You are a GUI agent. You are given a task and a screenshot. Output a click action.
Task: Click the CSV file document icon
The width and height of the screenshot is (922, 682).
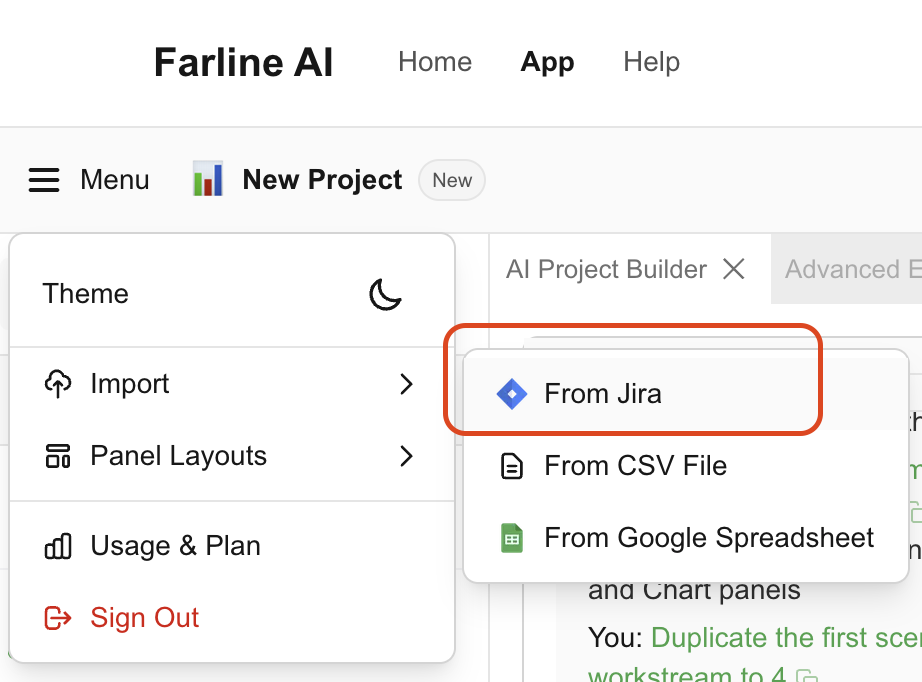(512, 466)
